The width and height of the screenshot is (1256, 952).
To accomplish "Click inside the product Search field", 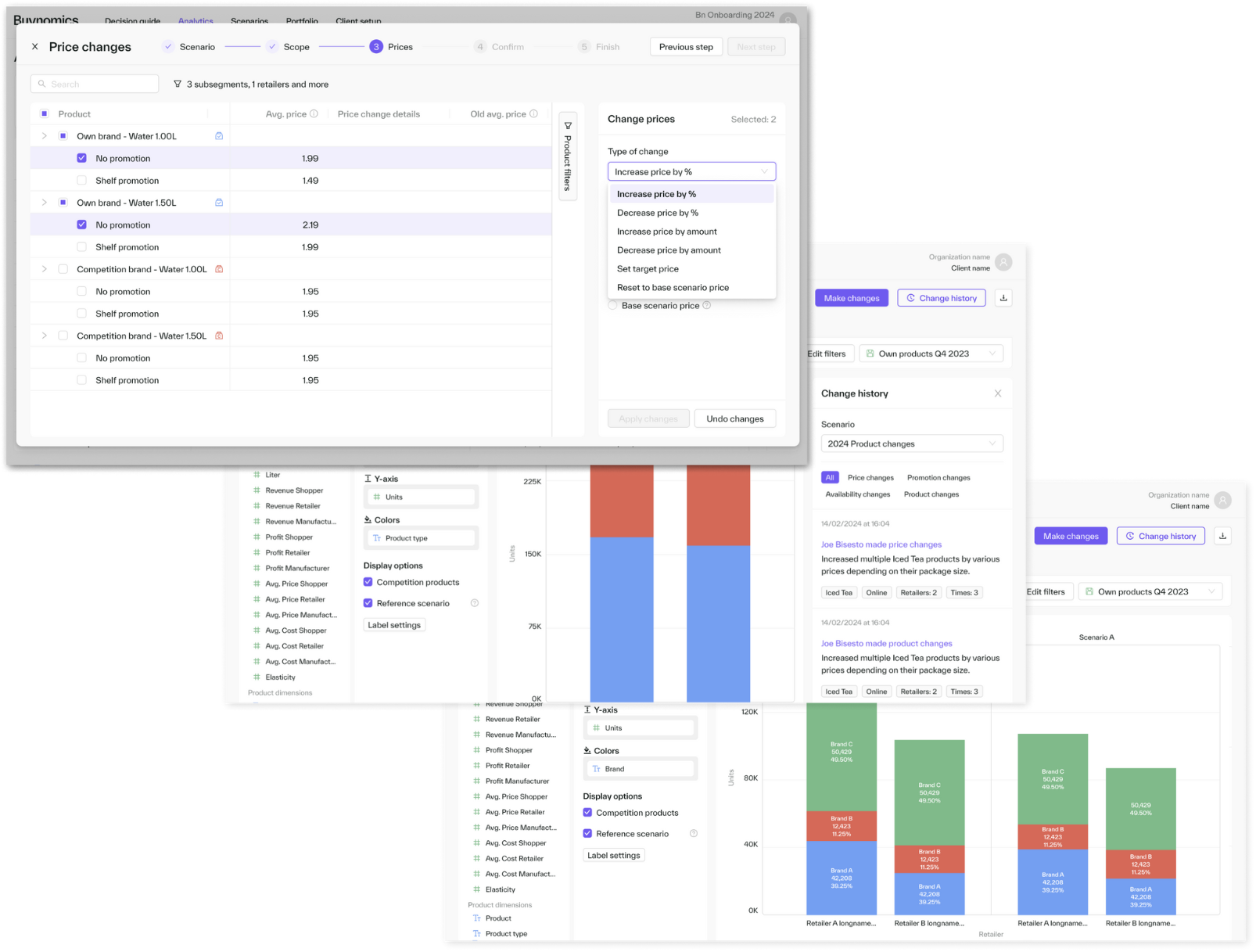I will coord(94,83).
